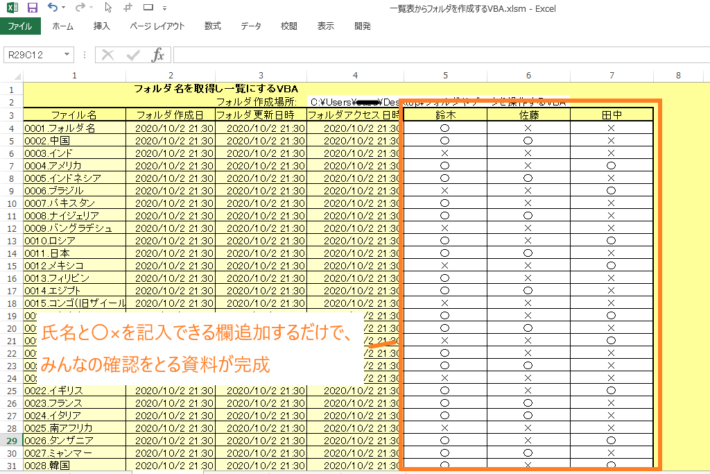Select cell 0014.エジプト
This screenshot has width=710, height=474.
[x=74, y=291]
